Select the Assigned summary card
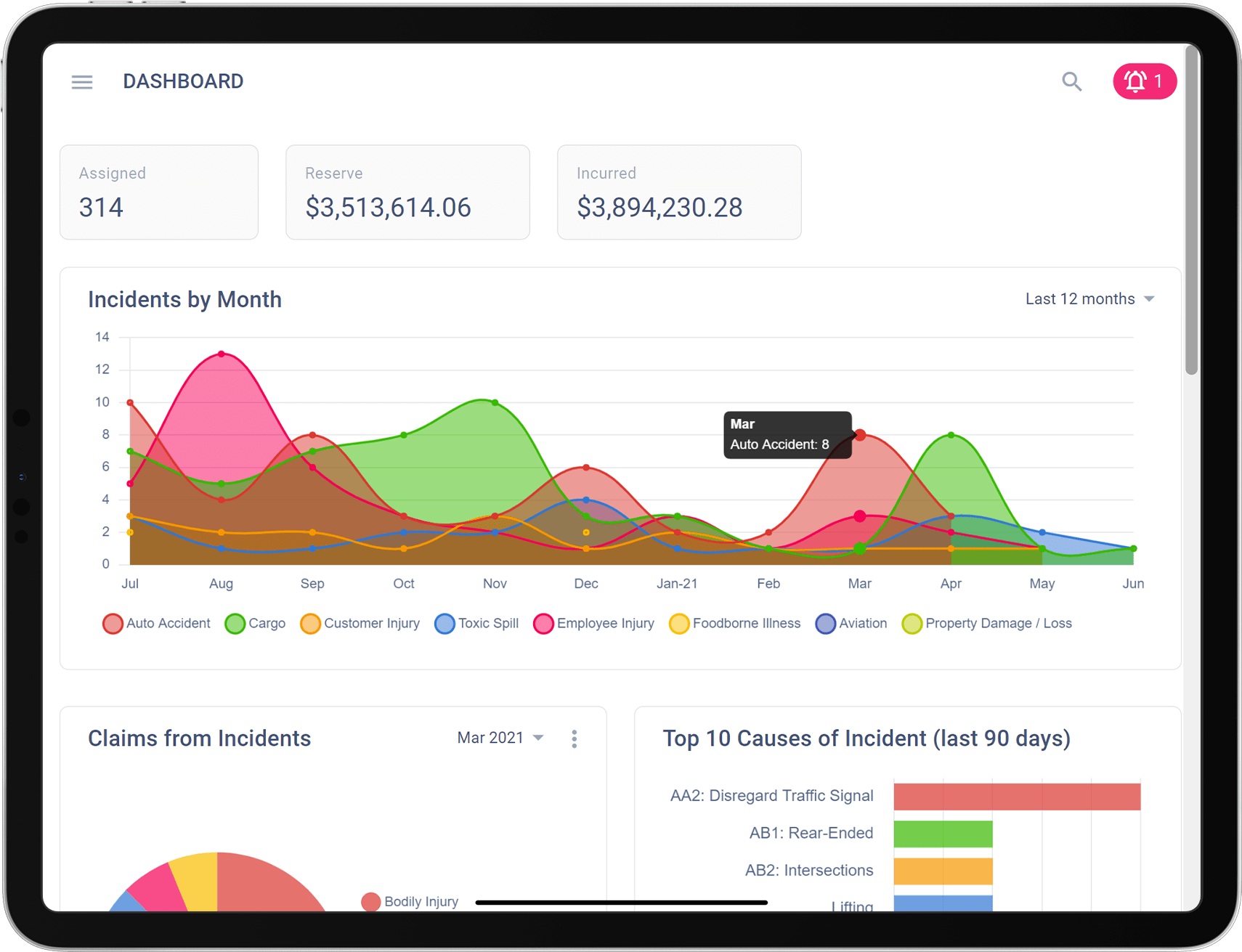This screenshot has width=1242, height=952. point(159,192)
